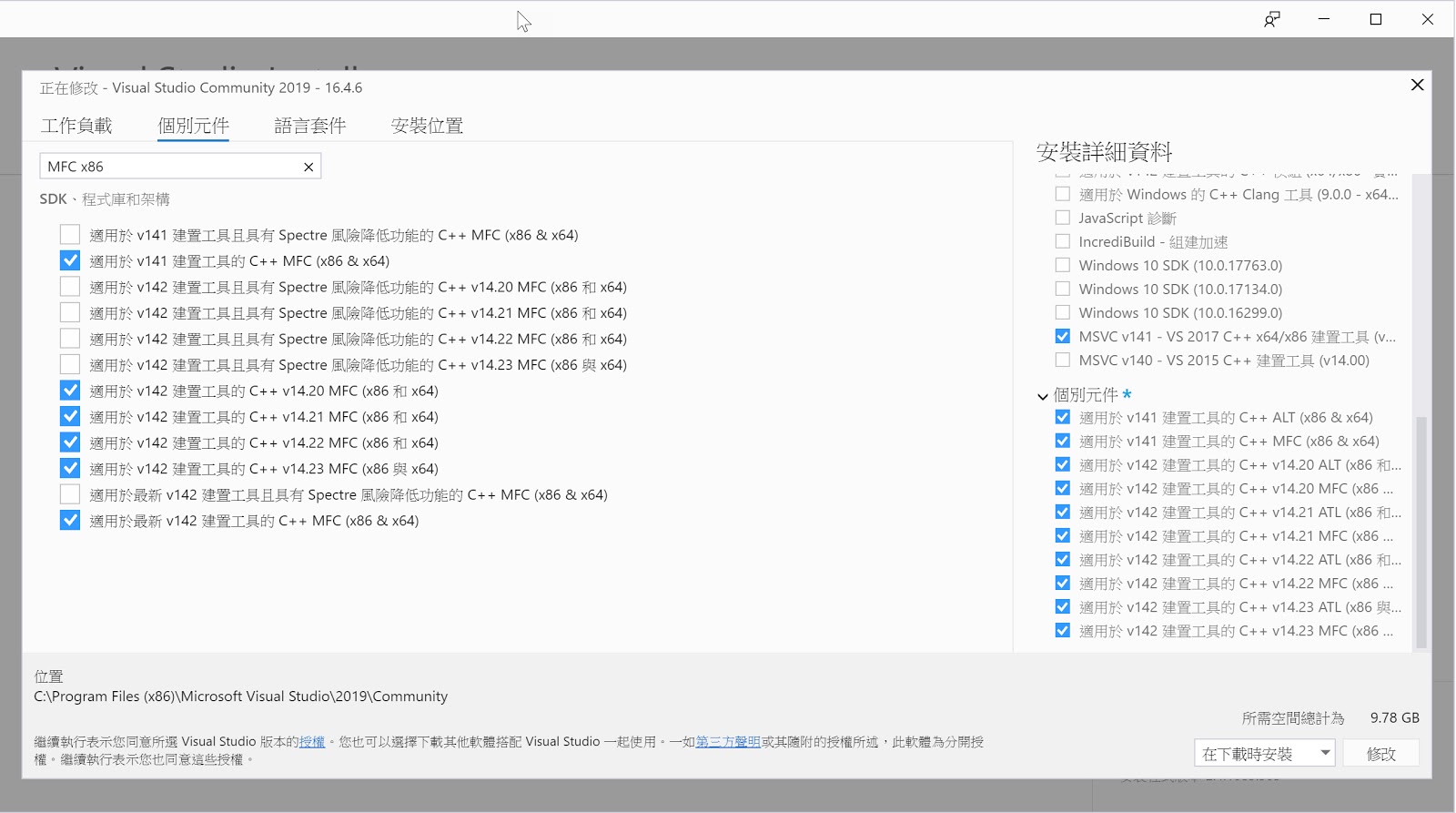Uncheck 最新 v142 建置工具的 C++ MFC
The width and height of the screenshot is (1456, 813).
[x=70, y=520]
